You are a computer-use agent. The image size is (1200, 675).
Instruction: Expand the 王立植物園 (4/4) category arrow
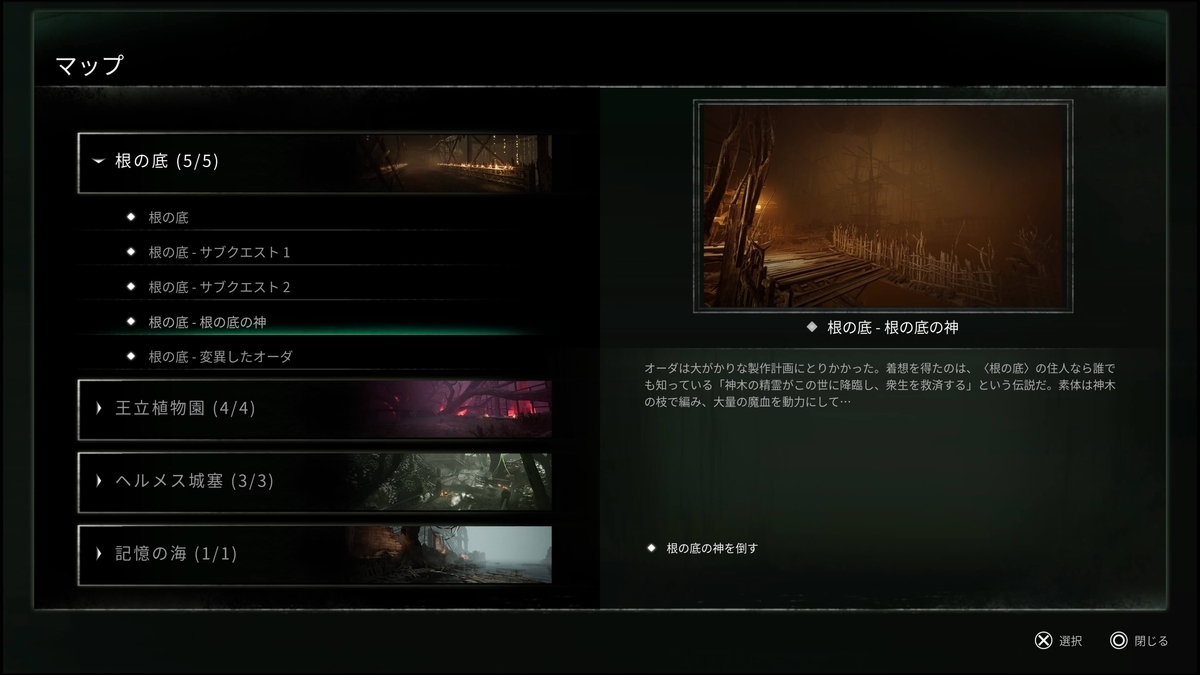click(x=99, y=408)
